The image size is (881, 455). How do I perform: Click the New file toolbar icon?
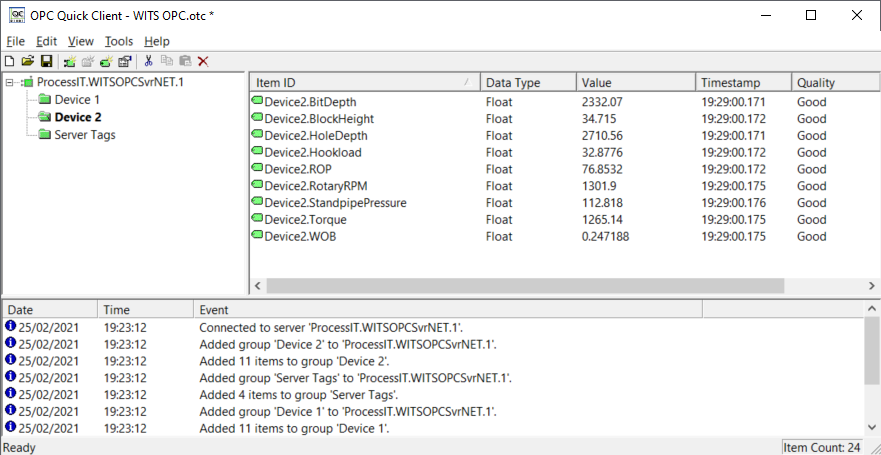(10, 61)
